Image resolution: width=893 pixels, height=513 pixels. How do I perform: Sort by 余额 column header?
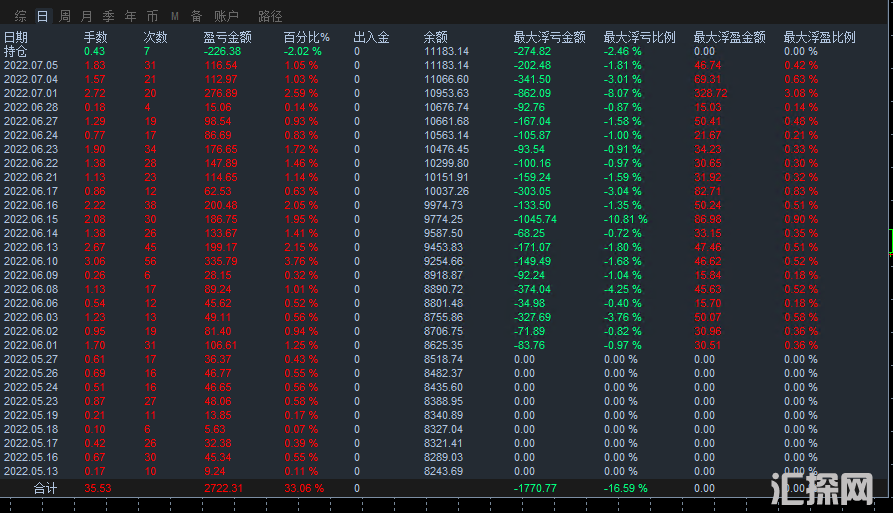coord(437,38)
